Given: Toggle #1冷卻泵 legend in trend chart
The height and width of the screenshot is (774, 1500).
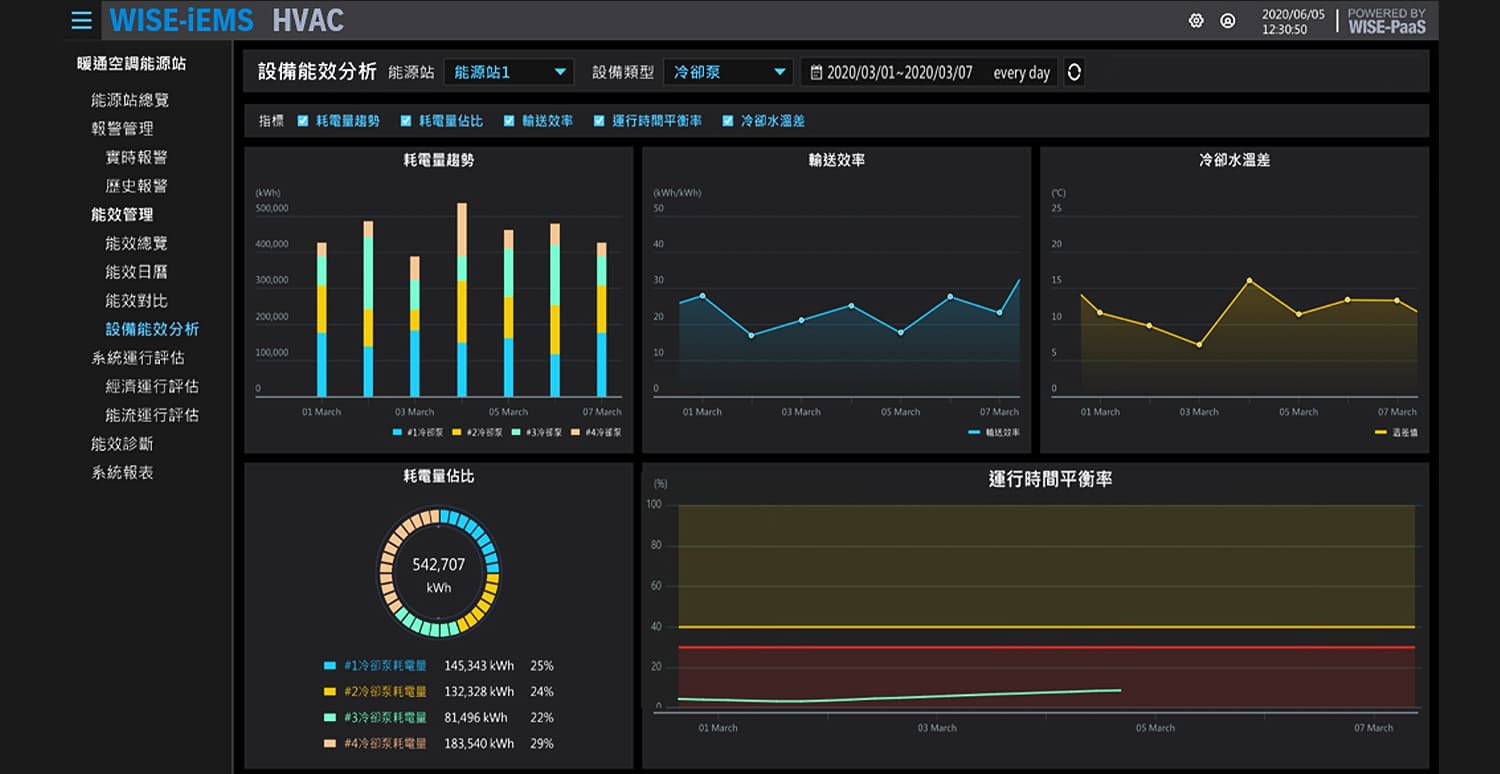Looking at the screenshot, I should (417, 433).
